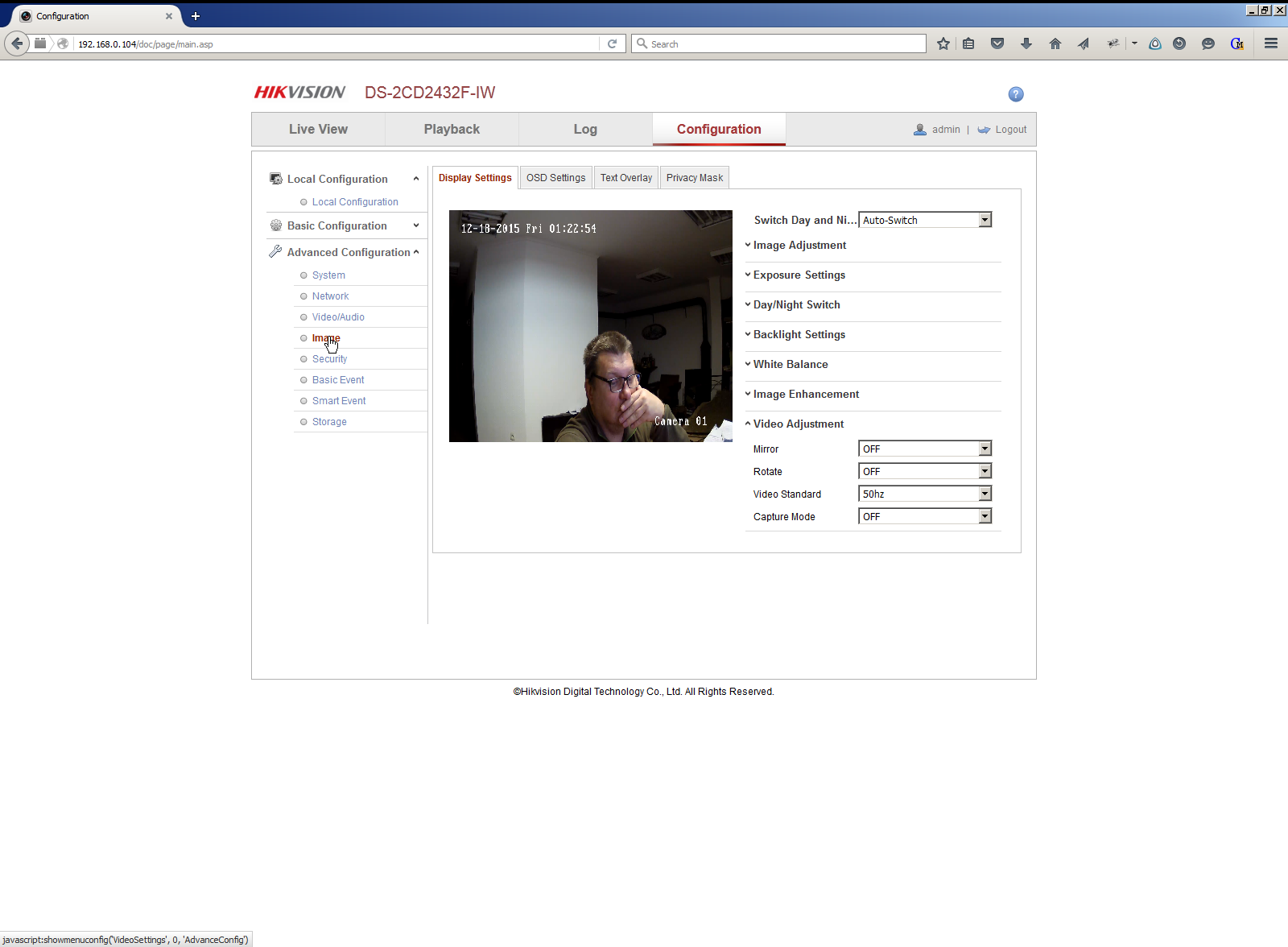
Task: Click the reload page icon
Action: coord(612,43)
